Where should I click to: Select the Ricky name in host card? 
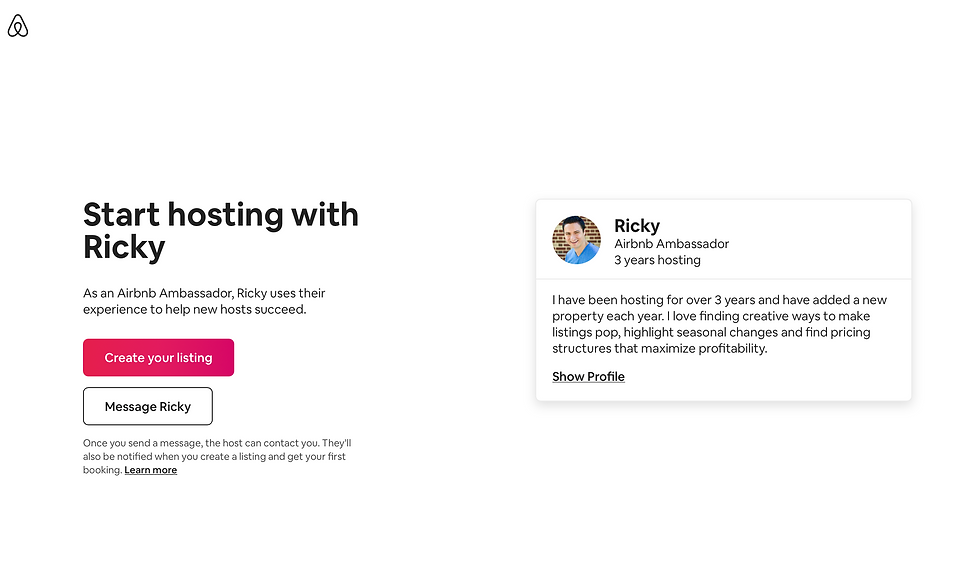(x=637, y=226)
